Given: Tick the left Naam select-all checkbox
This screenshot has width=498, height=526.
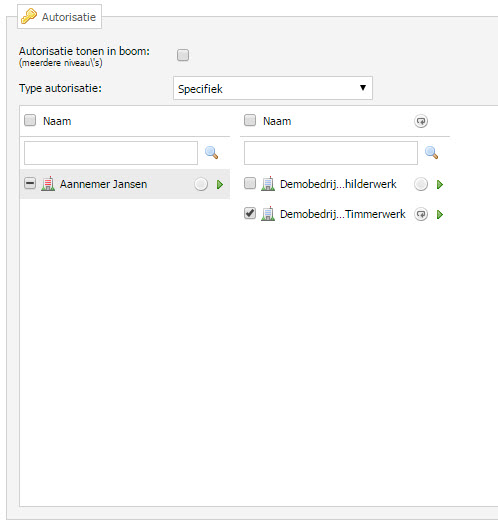Looking at the screenshot, I should tap(30, 120).
